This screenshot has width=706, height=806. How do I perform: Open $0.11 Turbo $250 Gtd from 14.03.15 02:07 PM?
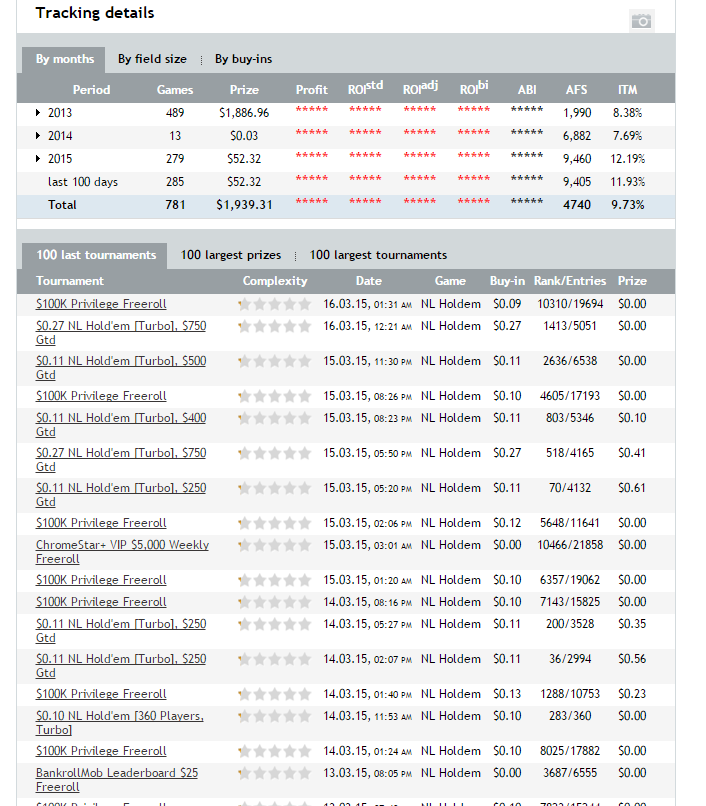[121, 666]
